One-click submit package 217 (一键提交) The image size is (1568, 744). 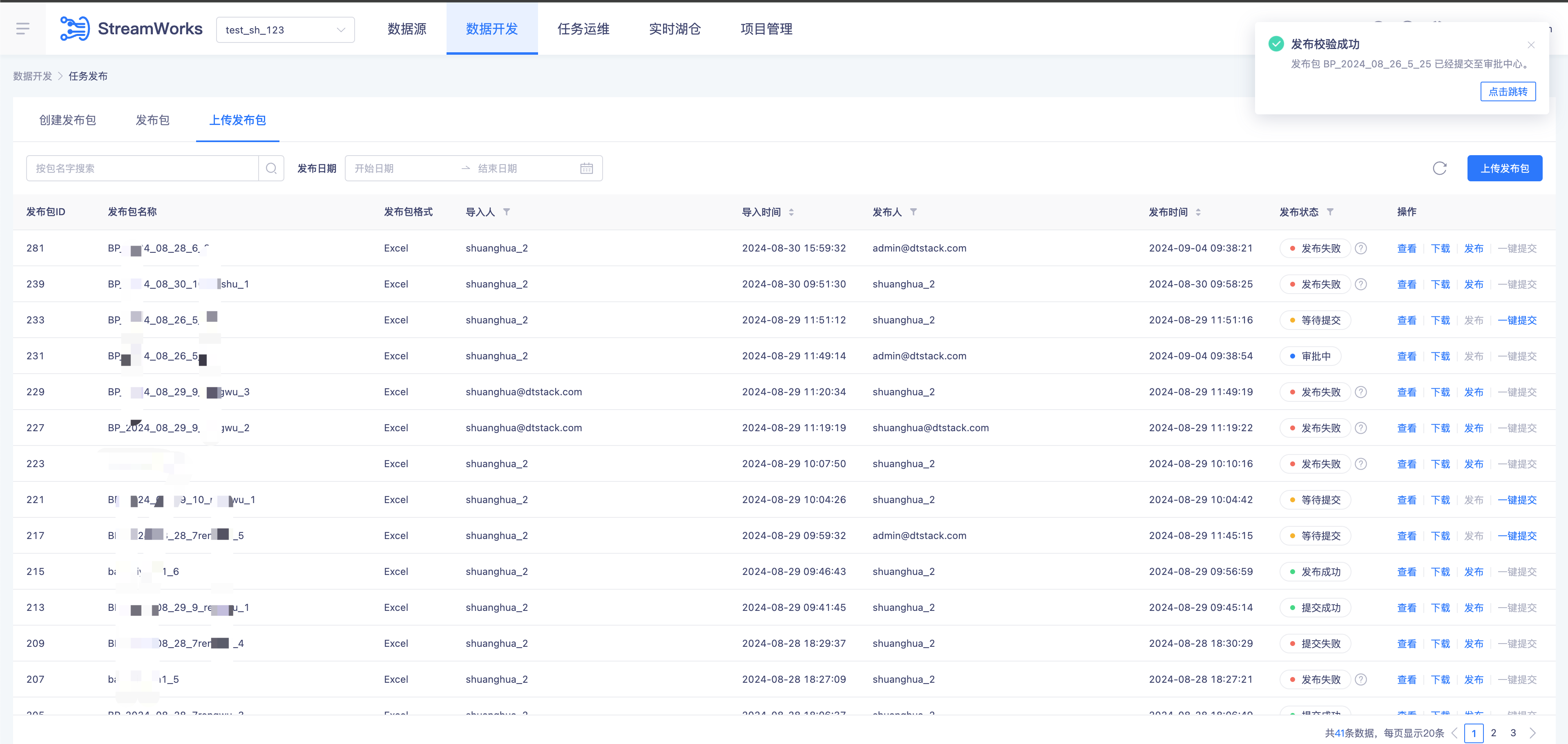point(1517,535)
